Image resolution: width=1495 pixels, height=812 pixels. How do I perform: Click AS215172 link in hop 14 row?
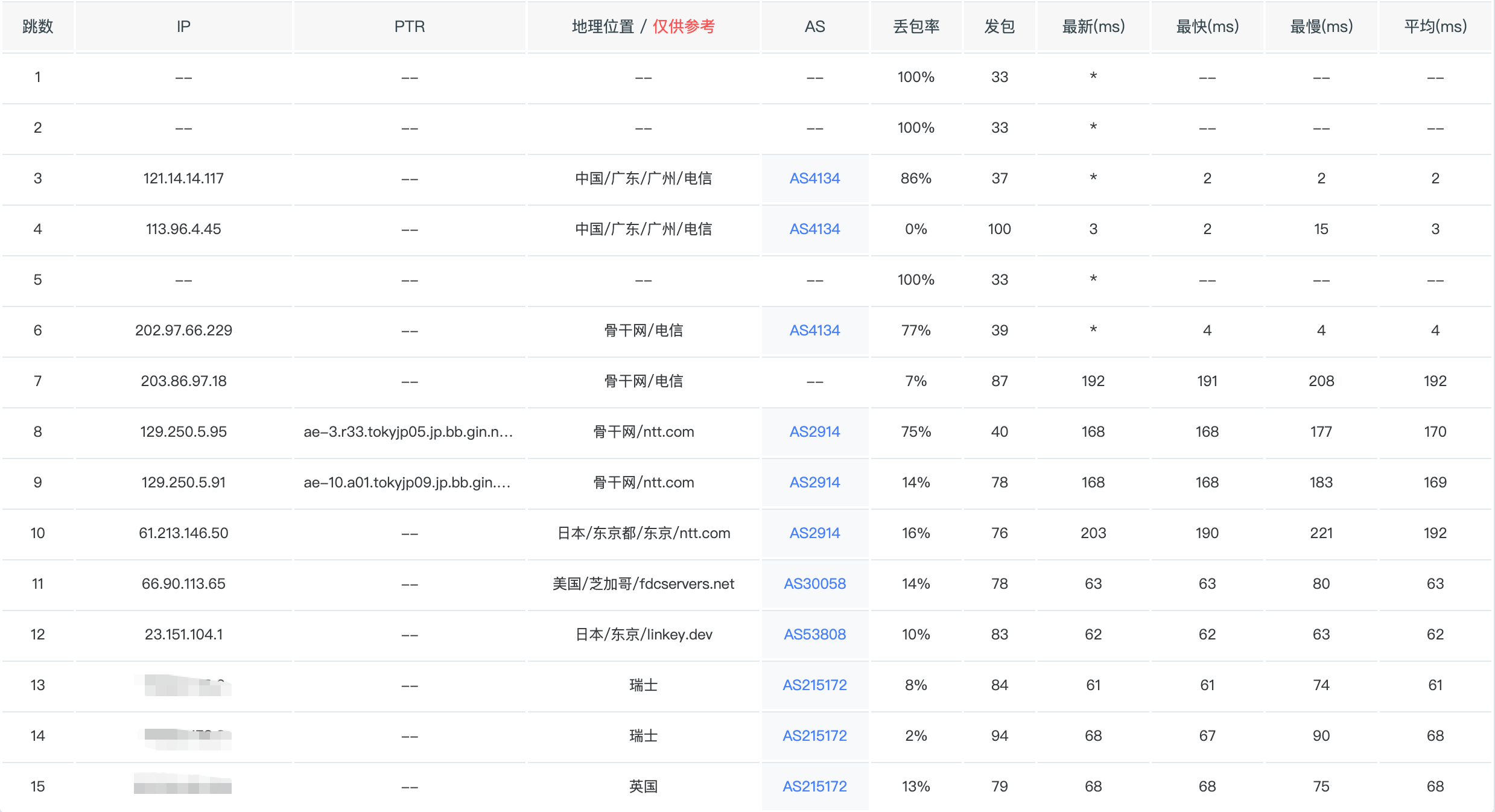(814, 736)
